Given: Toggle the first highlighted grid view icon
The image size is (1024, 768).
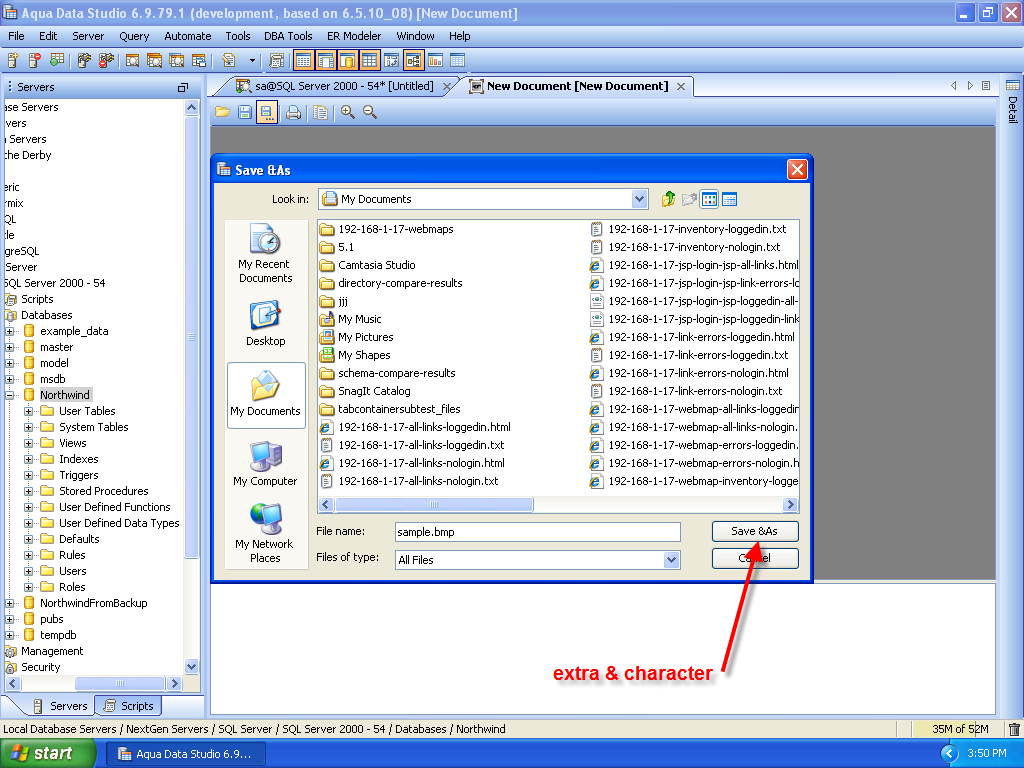Looking at the screenshot, I should [303, 61].
